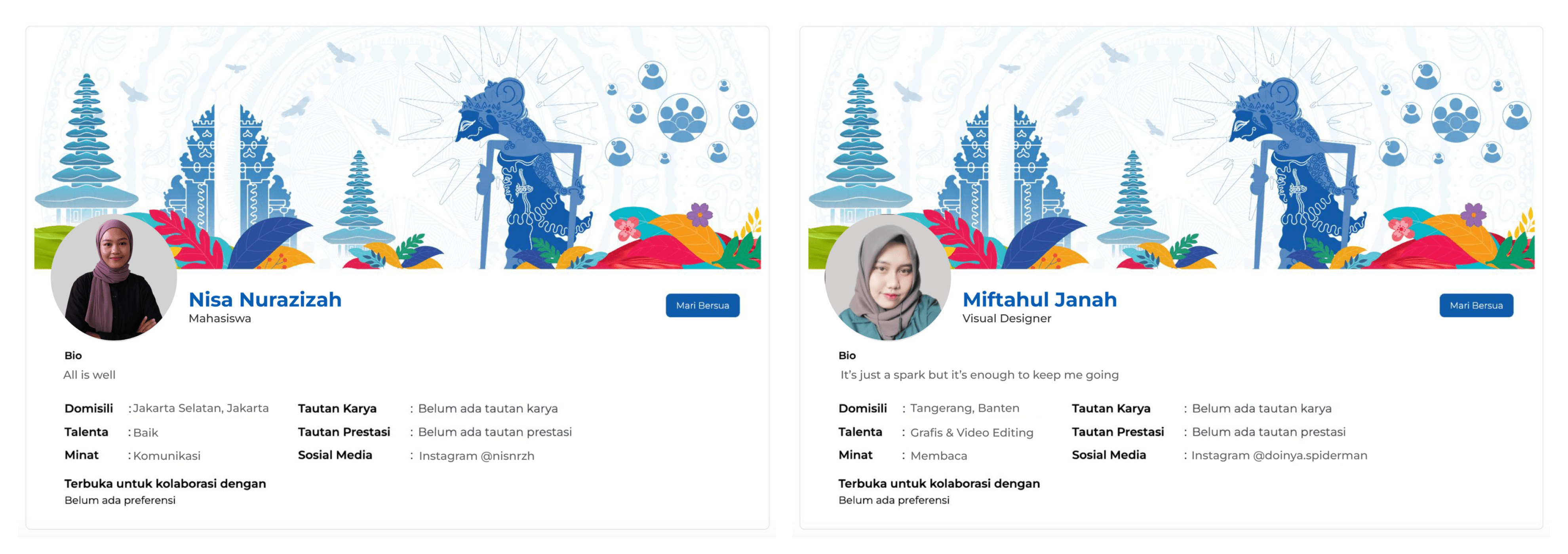Open Instagram @doinya.spiderman link
1568x554 pixels.
1279,455
